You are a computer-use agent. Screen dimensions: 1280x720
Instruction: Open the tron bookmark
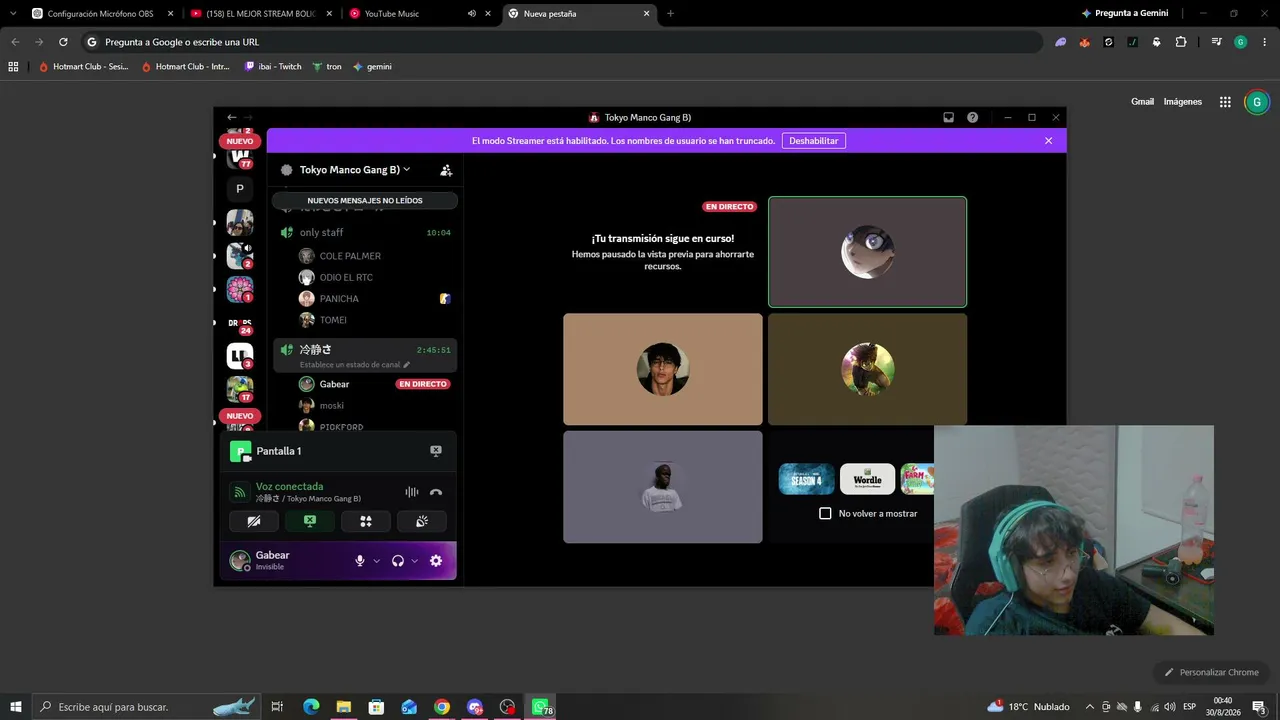327,67
